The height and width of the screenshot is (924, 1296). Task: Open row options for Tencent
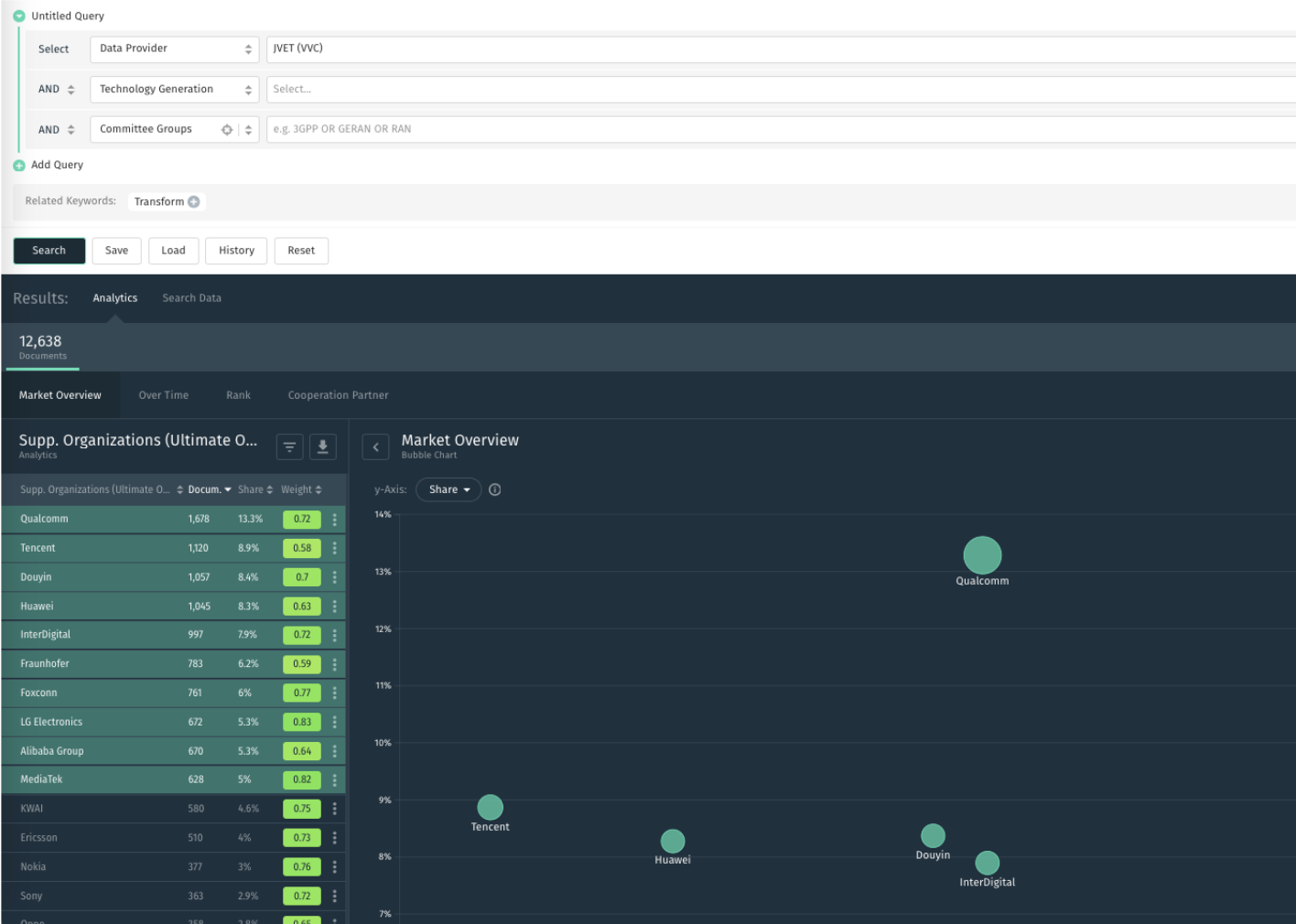pyautogui.click(x=335, y=548)
